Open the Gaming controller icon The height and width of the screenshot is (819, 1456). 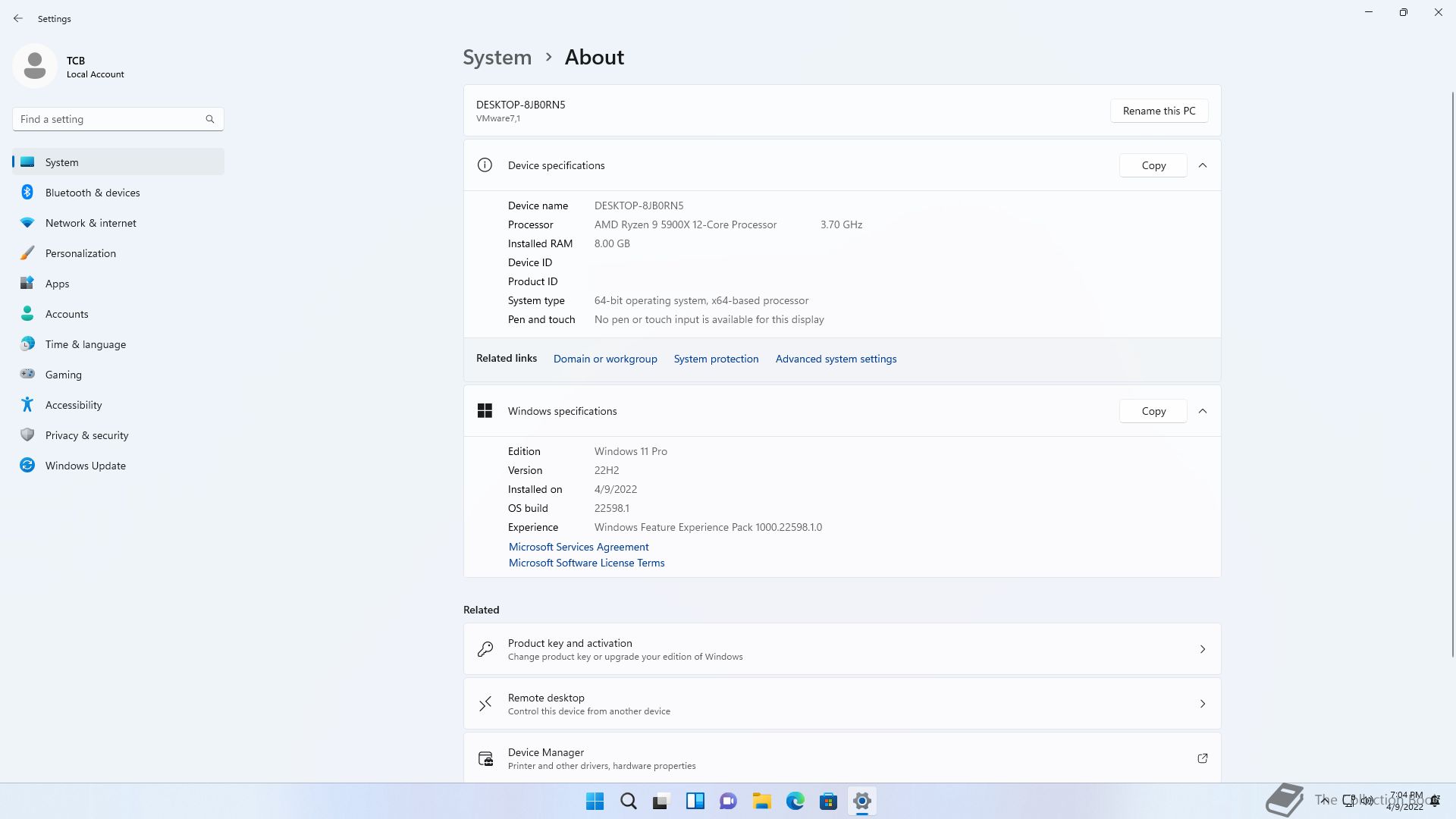(x=27, y=374)
